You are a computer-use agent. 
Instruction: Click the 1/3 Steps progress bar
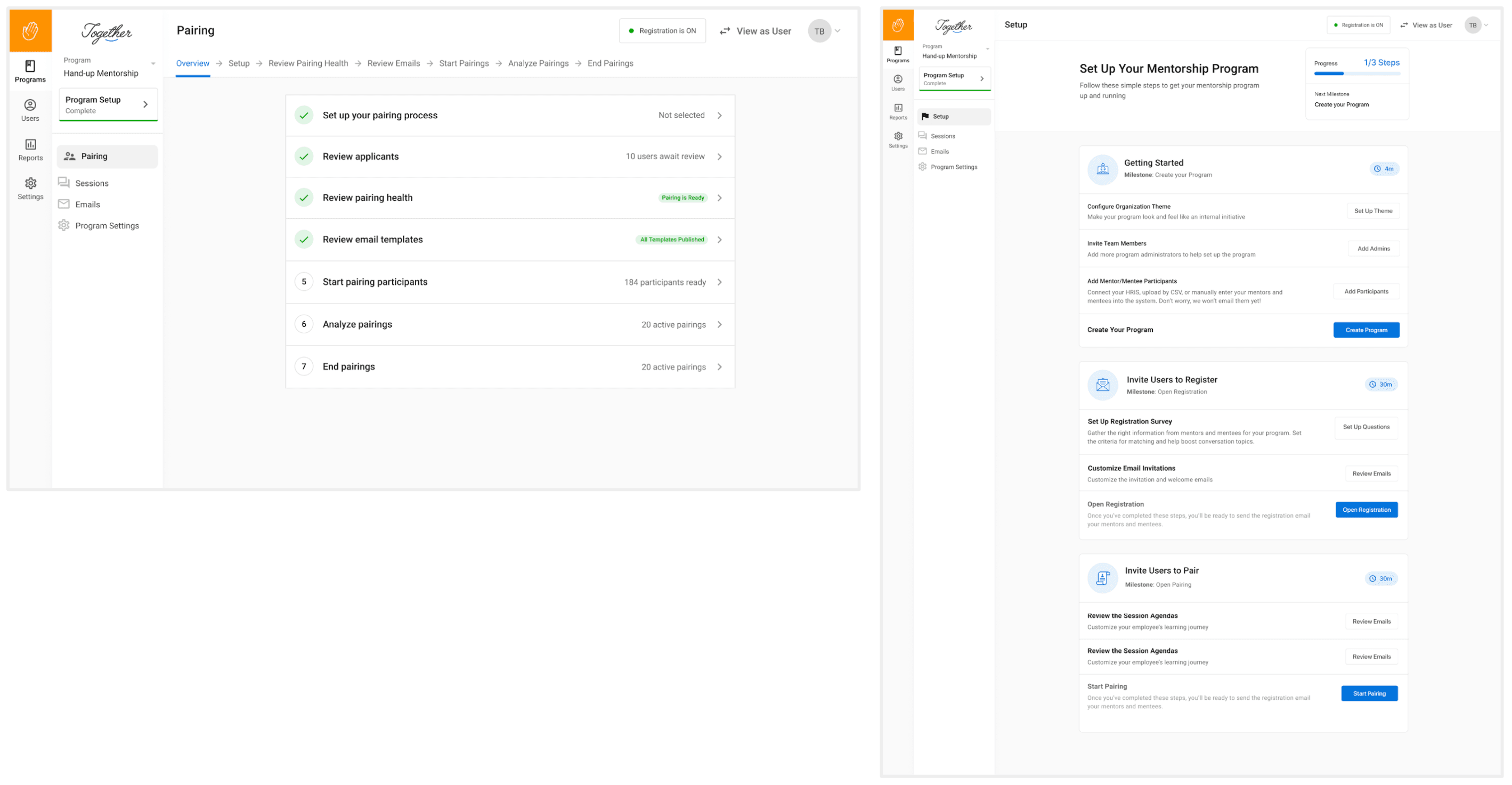[1356, 74]
